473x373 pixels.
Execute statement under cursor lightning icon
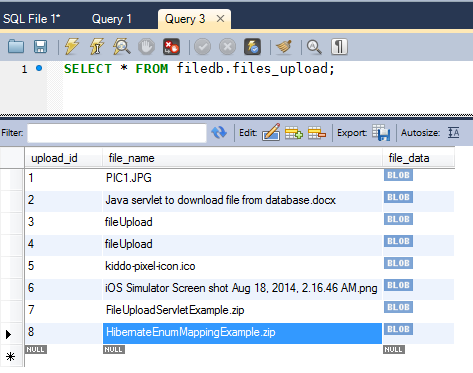point(97,47)
